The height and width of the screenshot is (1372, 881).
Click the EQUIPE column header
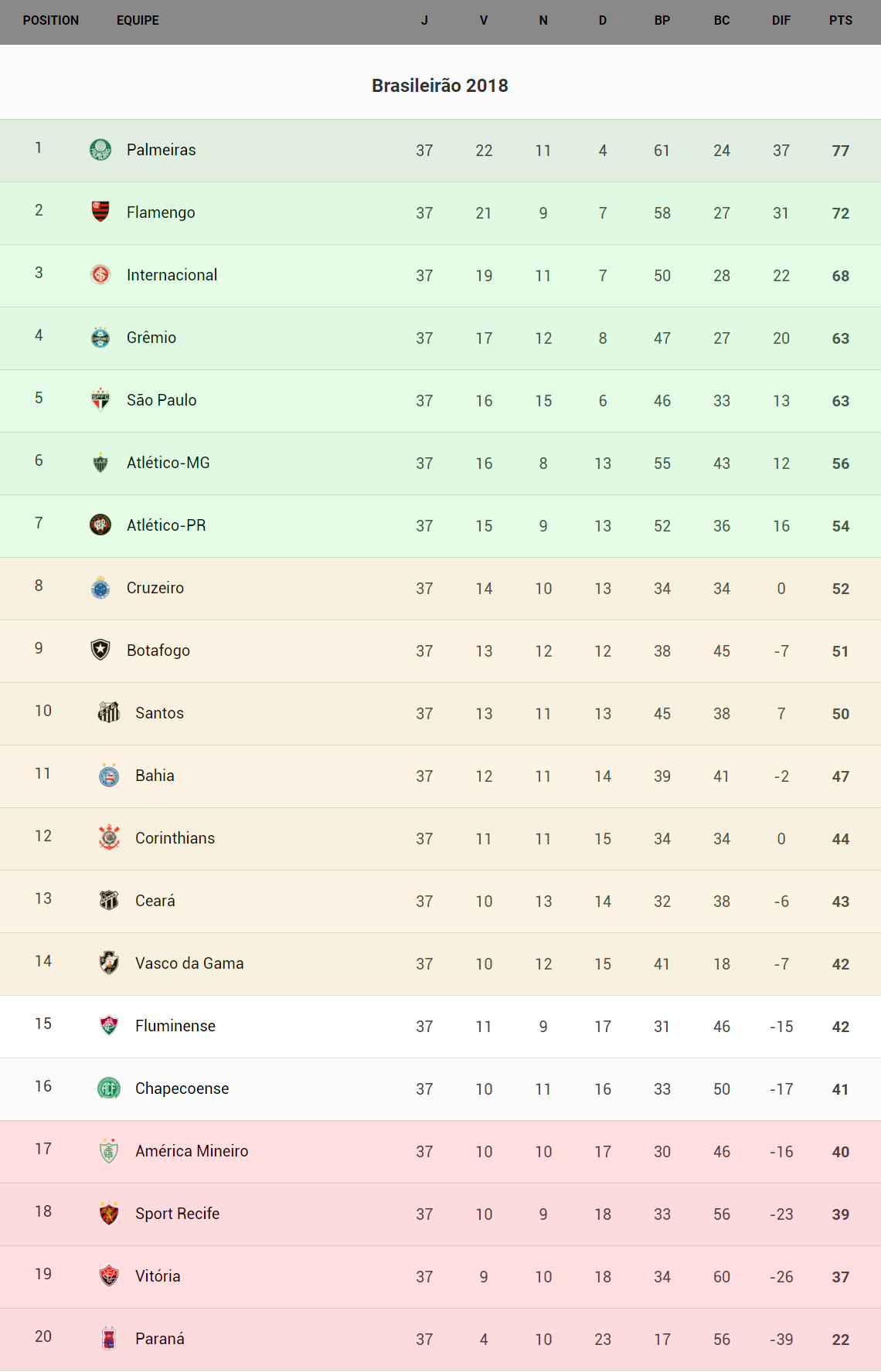(138, 21)
